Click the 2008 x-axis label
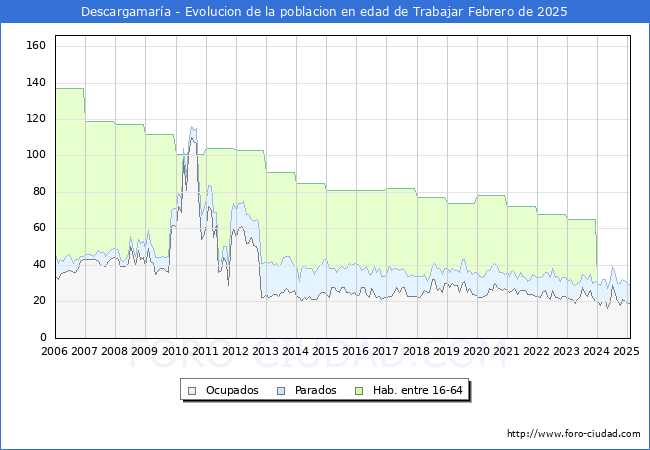Screen dimensions: 650x450 click(114, 351)
